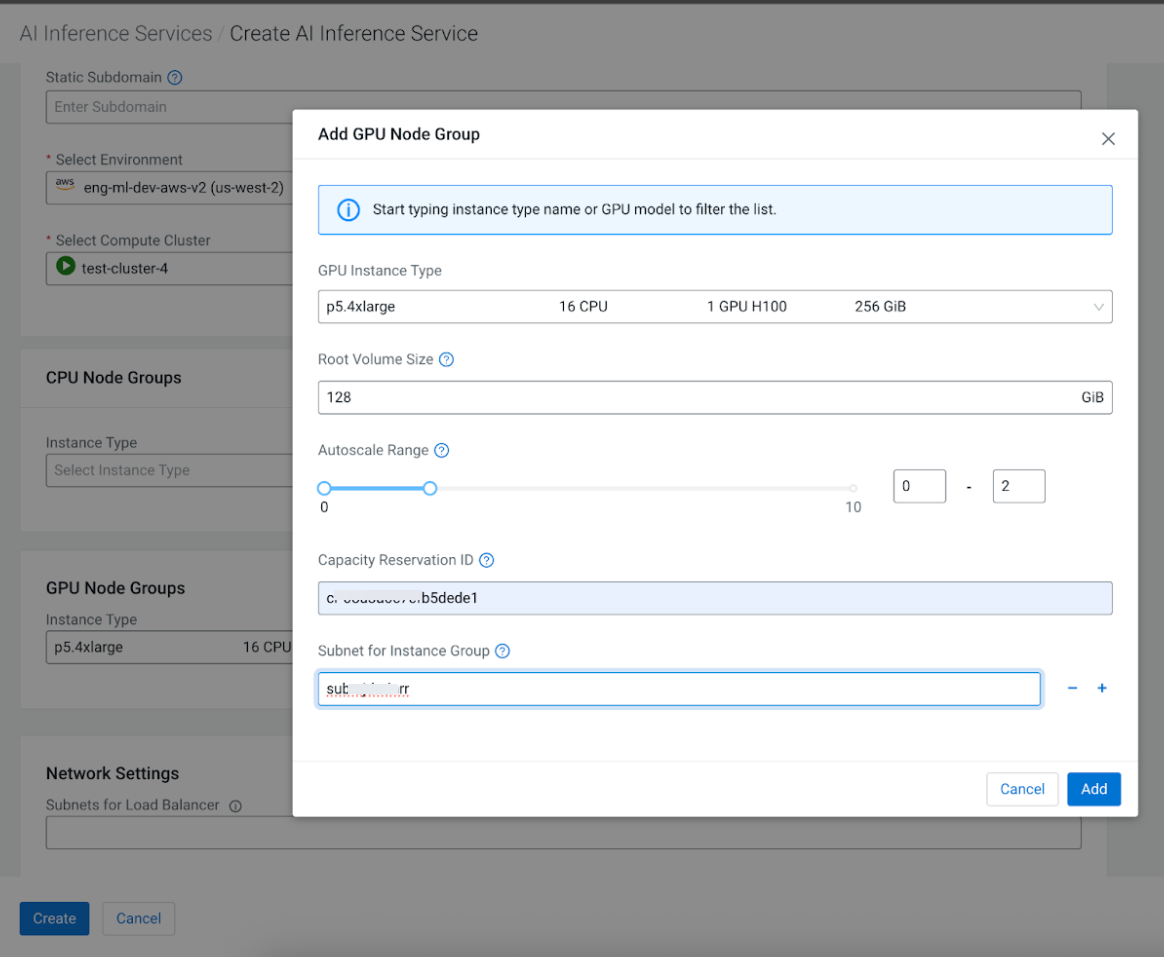Open CPU Node Groups Instance Type dropdown

pyautogui.click(x=168, y=470)
